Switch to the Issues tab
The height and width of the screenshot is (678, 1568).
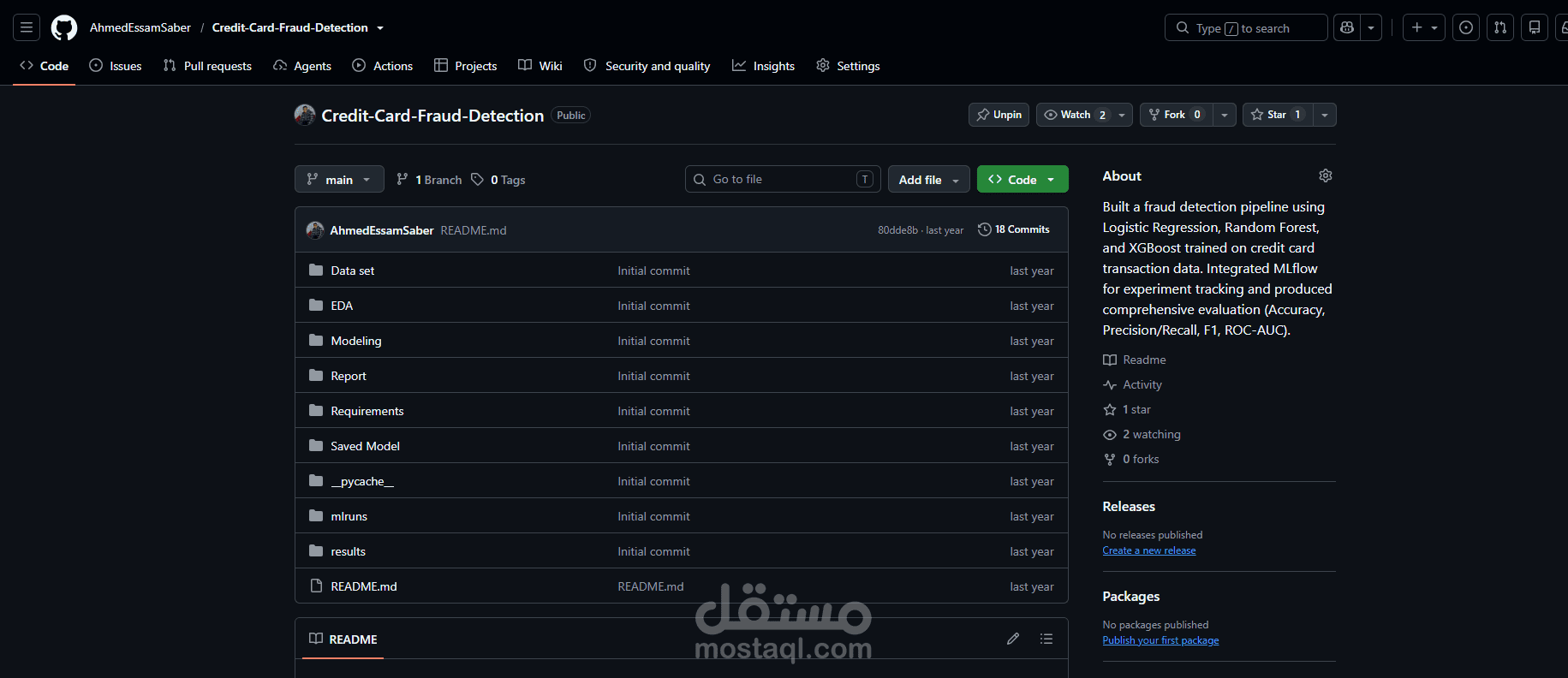116,66
